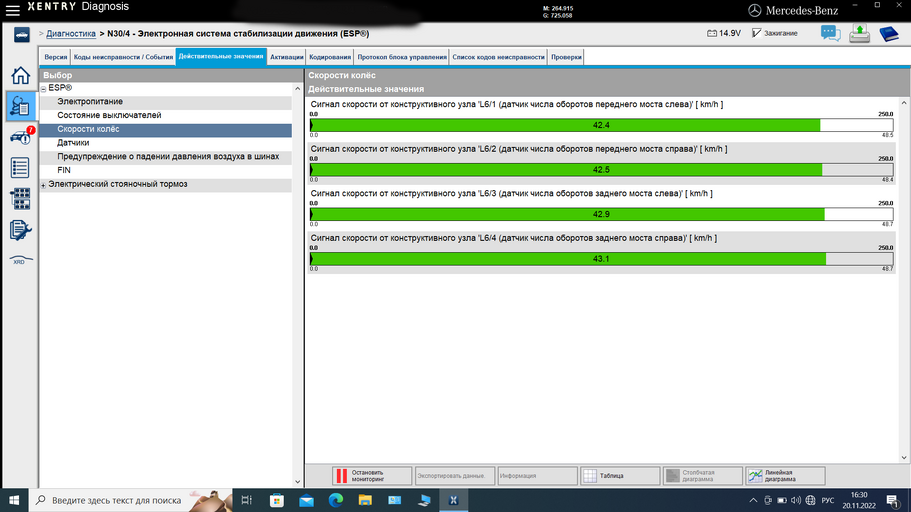Click the L6/2 front right speed bar
The height and width of the screenshot is (512, 911).
point(601,170)
